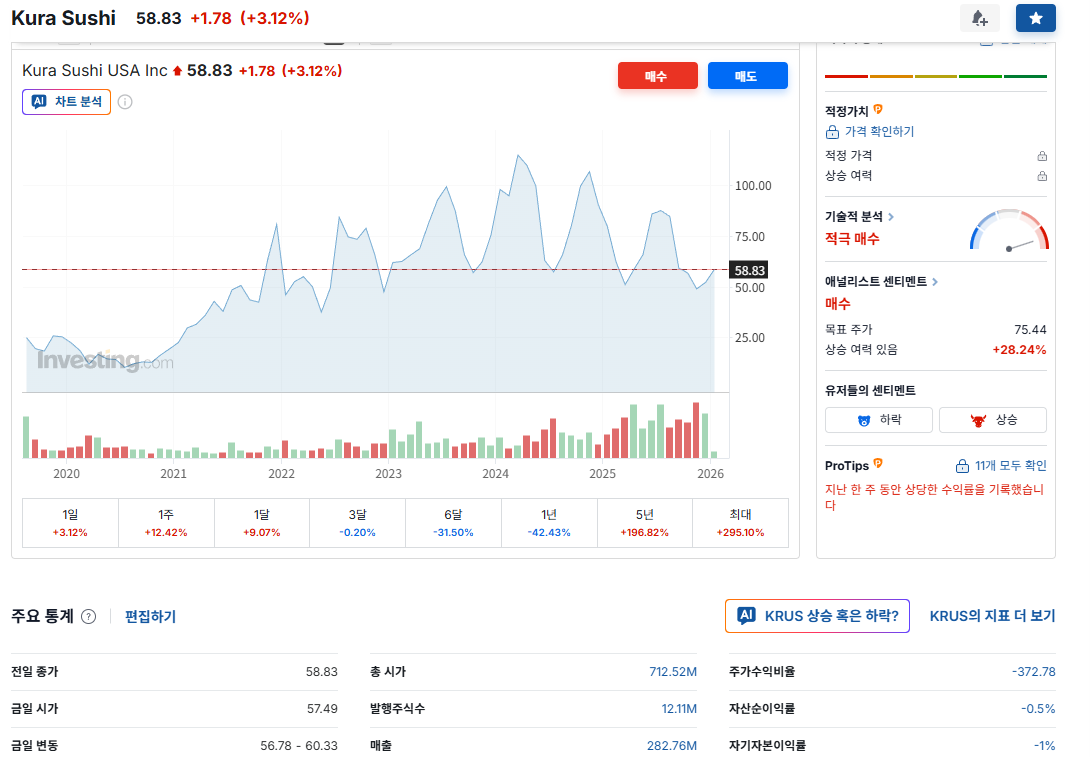Click the red 매수 buy button
This screenshot has height=757, width=1090.
(x=657, y=76)
